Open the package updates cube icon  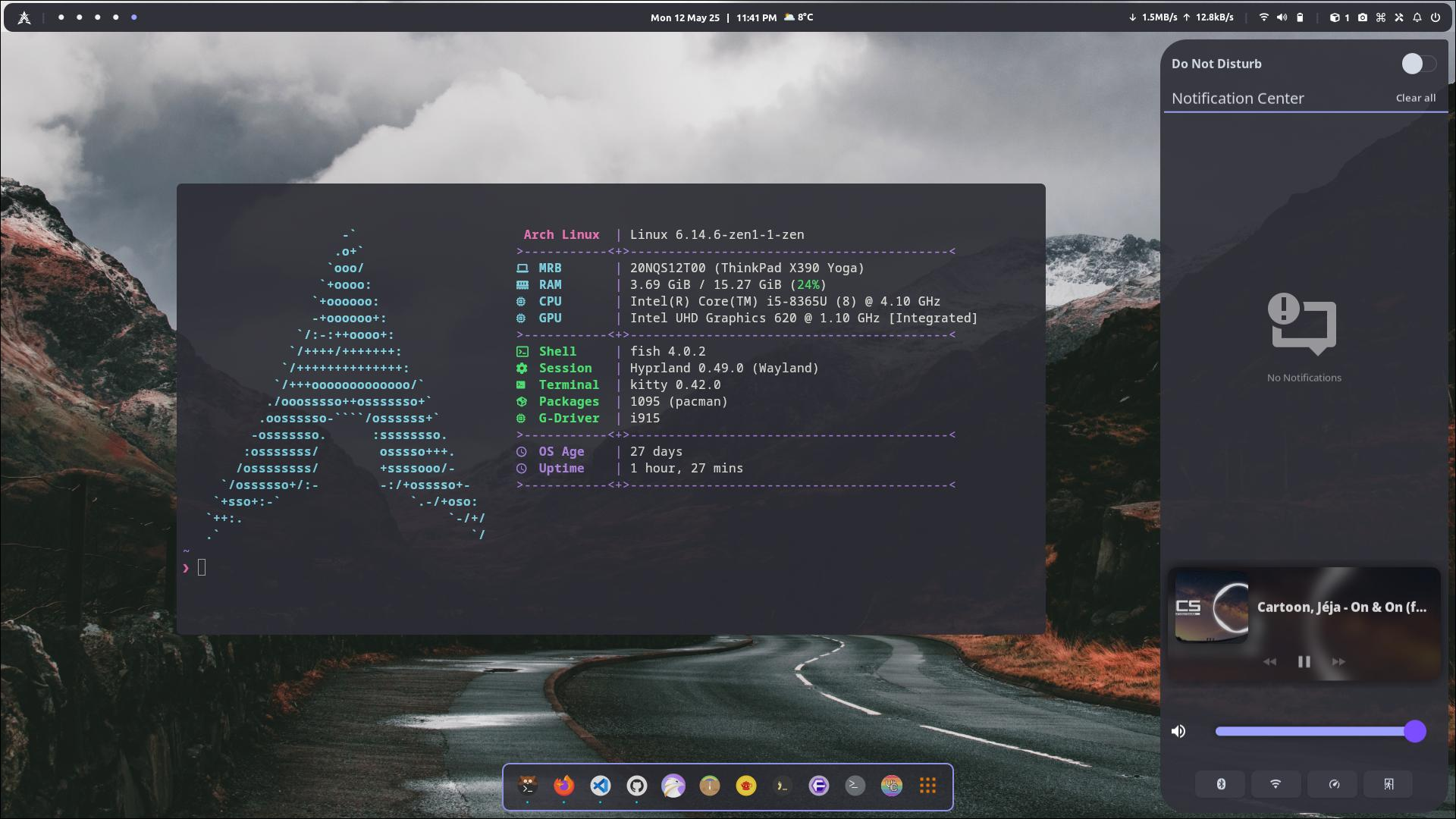click(x=1339, y=17)
